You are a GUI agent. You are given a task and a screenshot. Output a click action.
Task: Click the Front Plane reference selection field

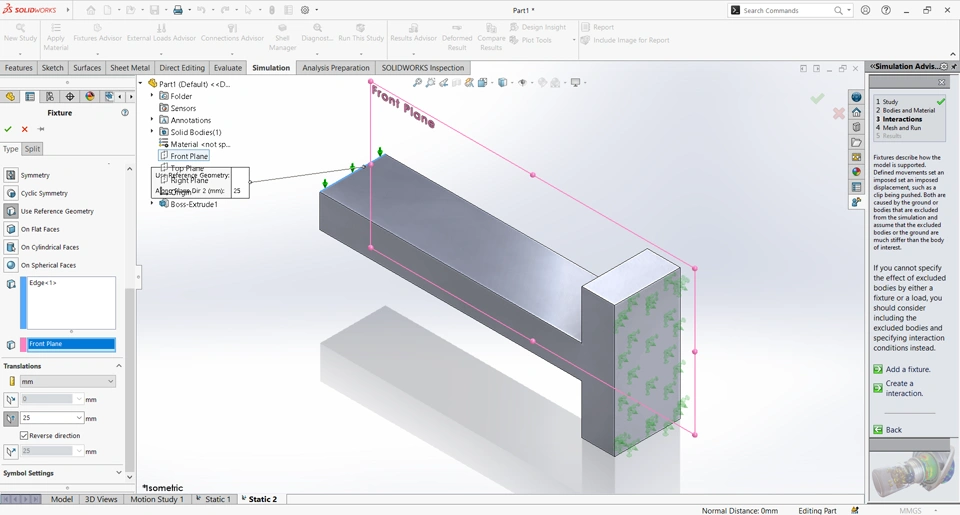(71, 344)
